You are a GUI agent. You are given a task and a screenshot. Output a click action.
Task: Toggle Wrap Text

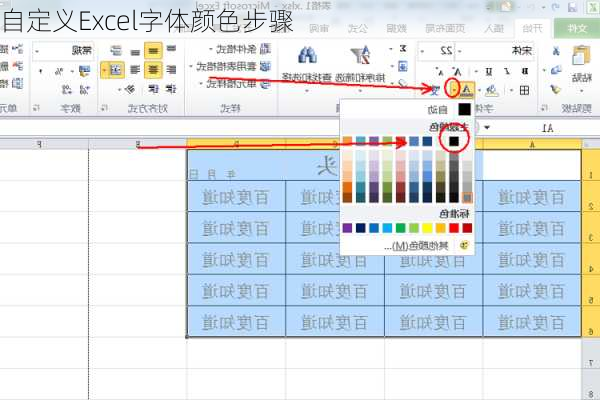[x=116, y=51]
